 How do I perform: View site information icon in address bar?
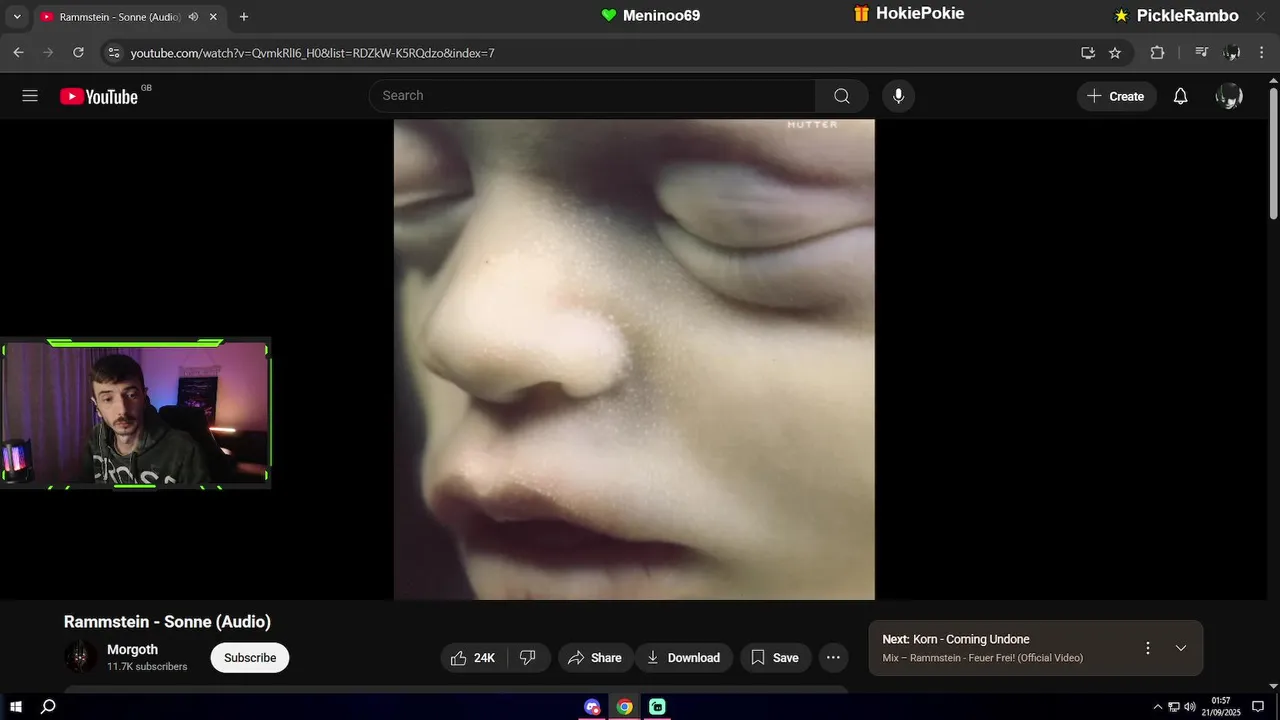(x=114, y=53)
